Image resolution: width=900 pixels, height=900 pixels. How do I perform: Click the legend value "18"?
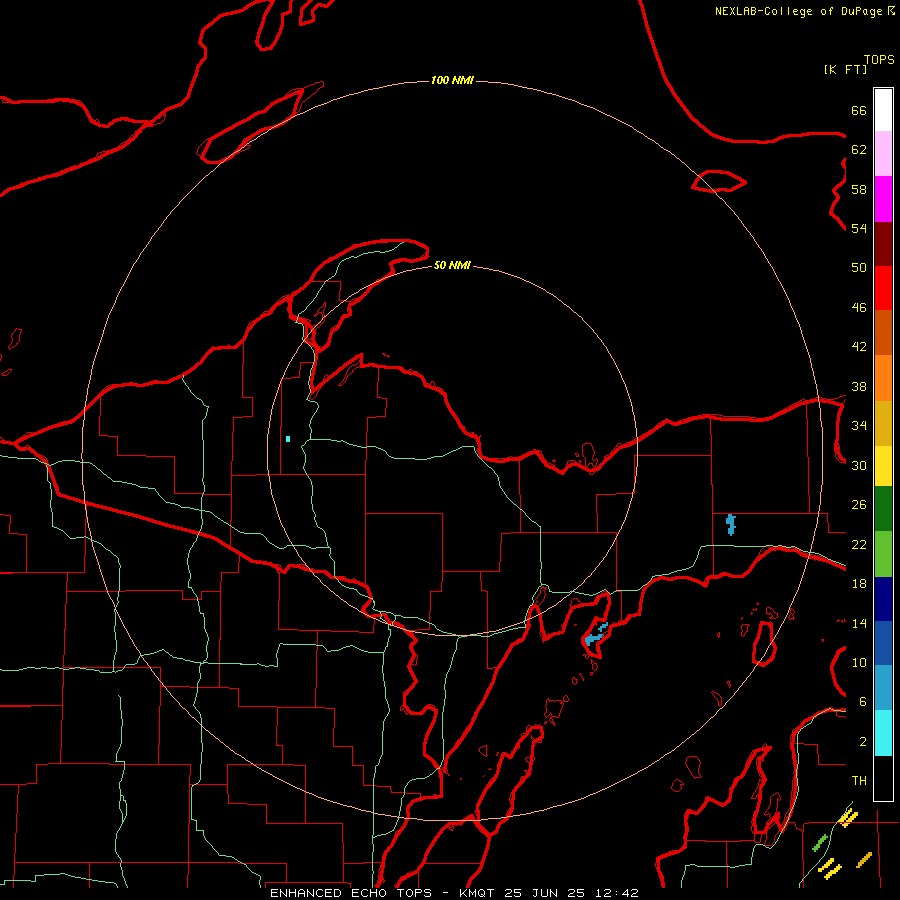pos(859,584)
